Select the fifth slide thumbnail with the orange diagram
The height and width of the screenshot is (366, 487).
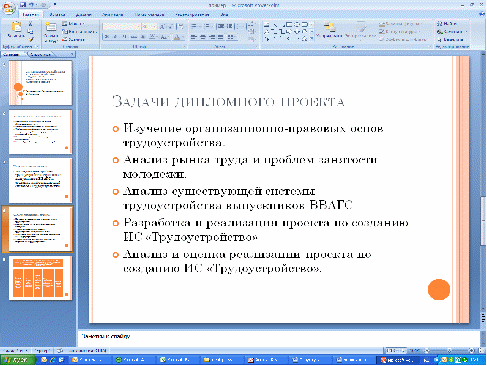click(40, 278)
